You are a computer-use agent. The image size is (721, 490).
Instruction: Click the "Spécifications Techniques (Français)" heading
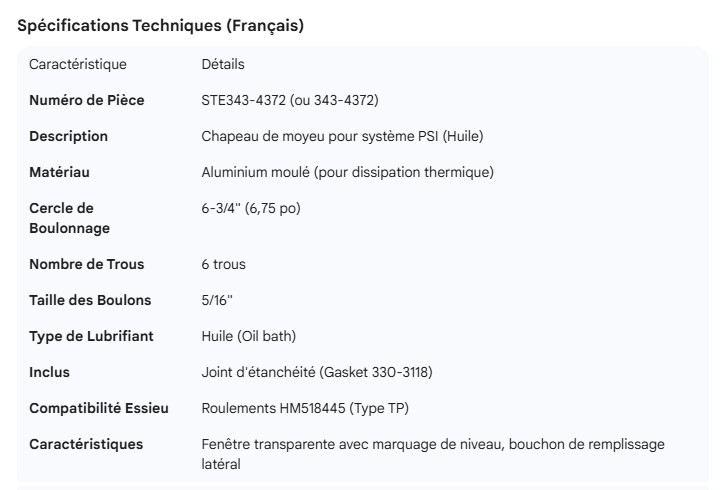point(161,26)
